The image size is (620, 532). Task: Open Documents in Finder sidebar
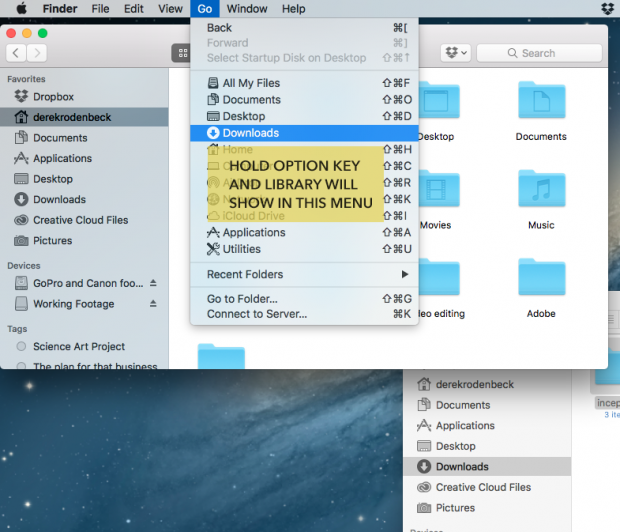click(84, 138)
